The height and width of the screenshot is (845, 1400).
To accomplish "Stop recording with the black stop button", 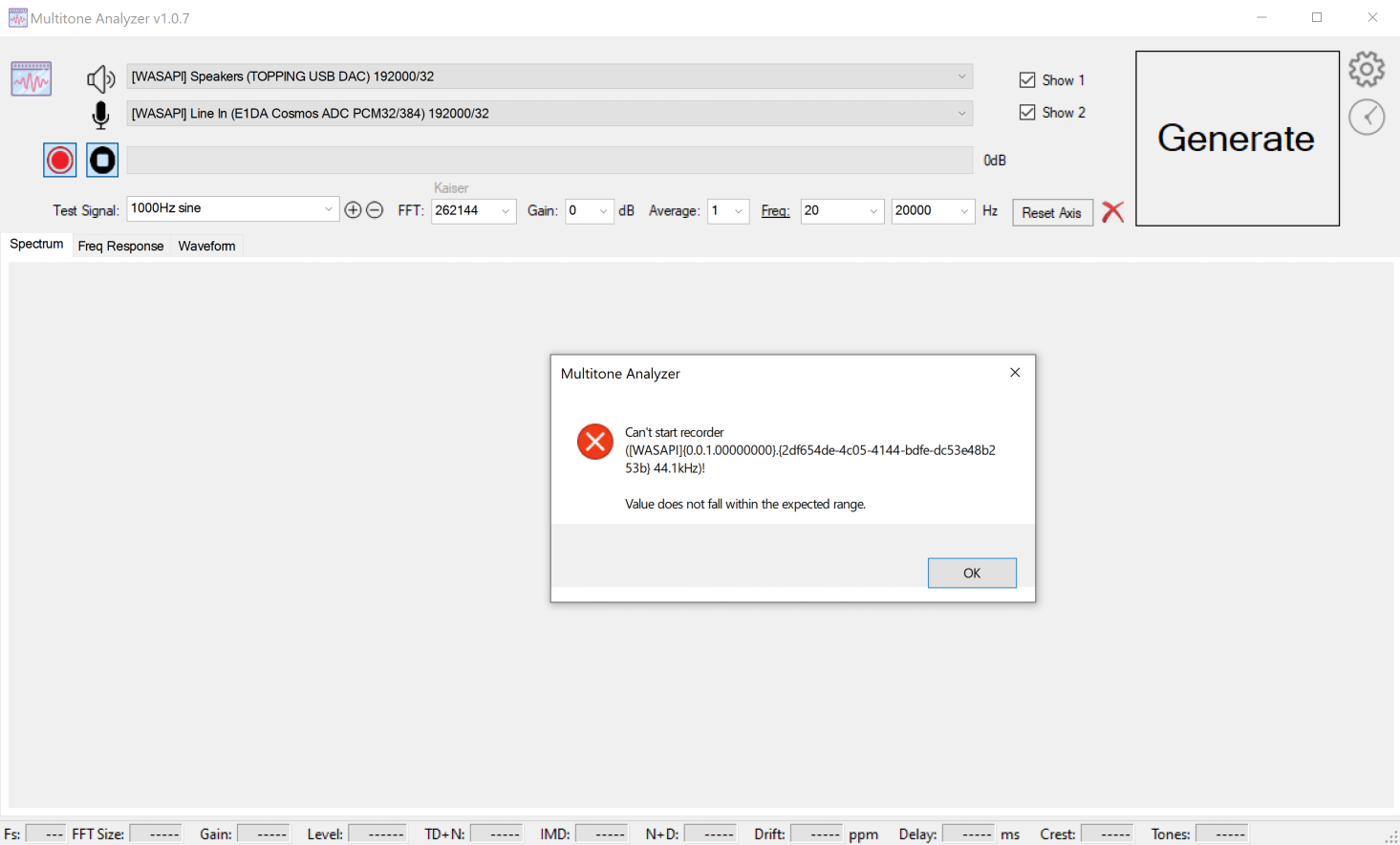I will click(x=102, y=160).
